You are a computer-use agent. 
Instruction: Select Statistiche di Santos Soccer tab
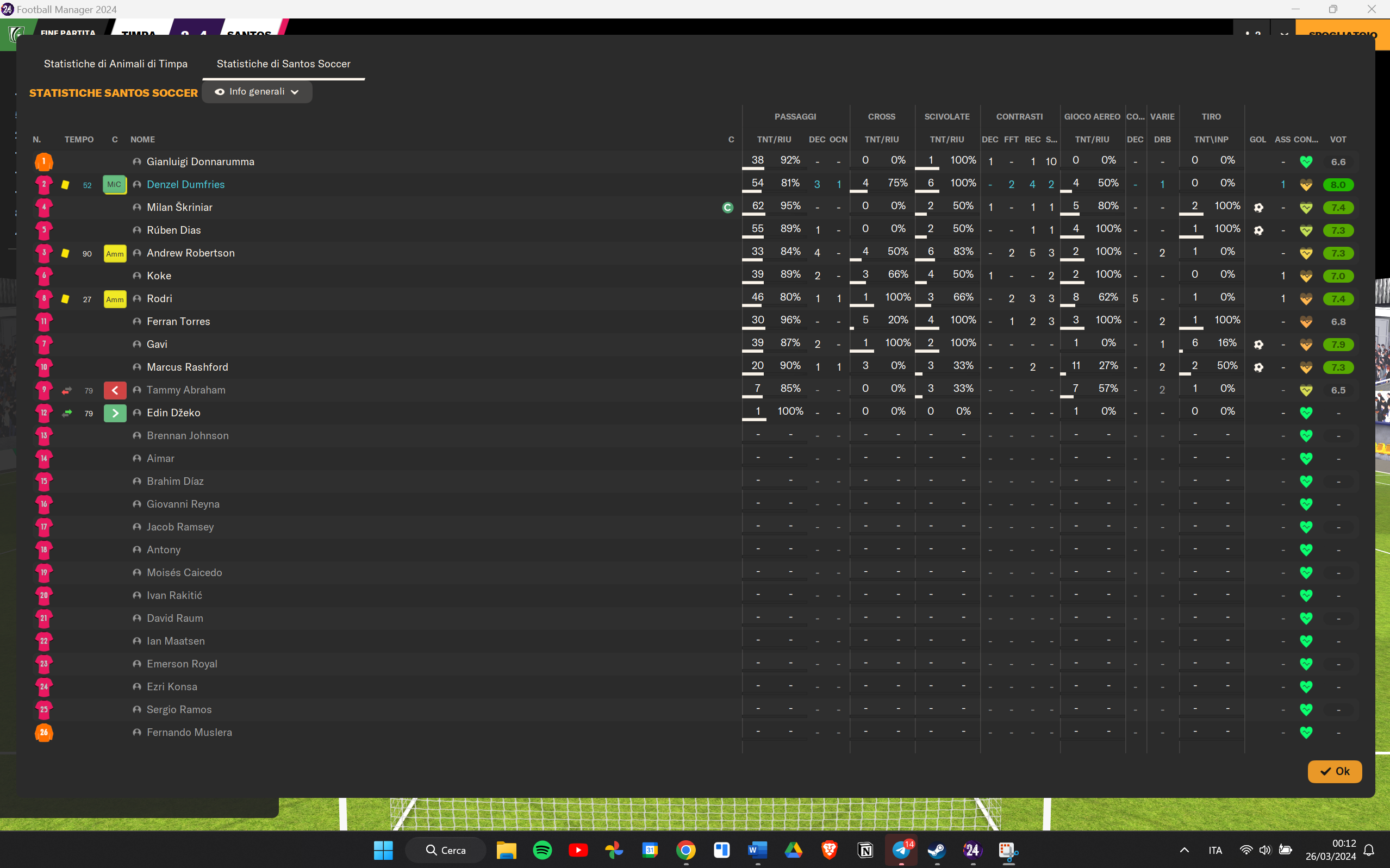[283, 64]
